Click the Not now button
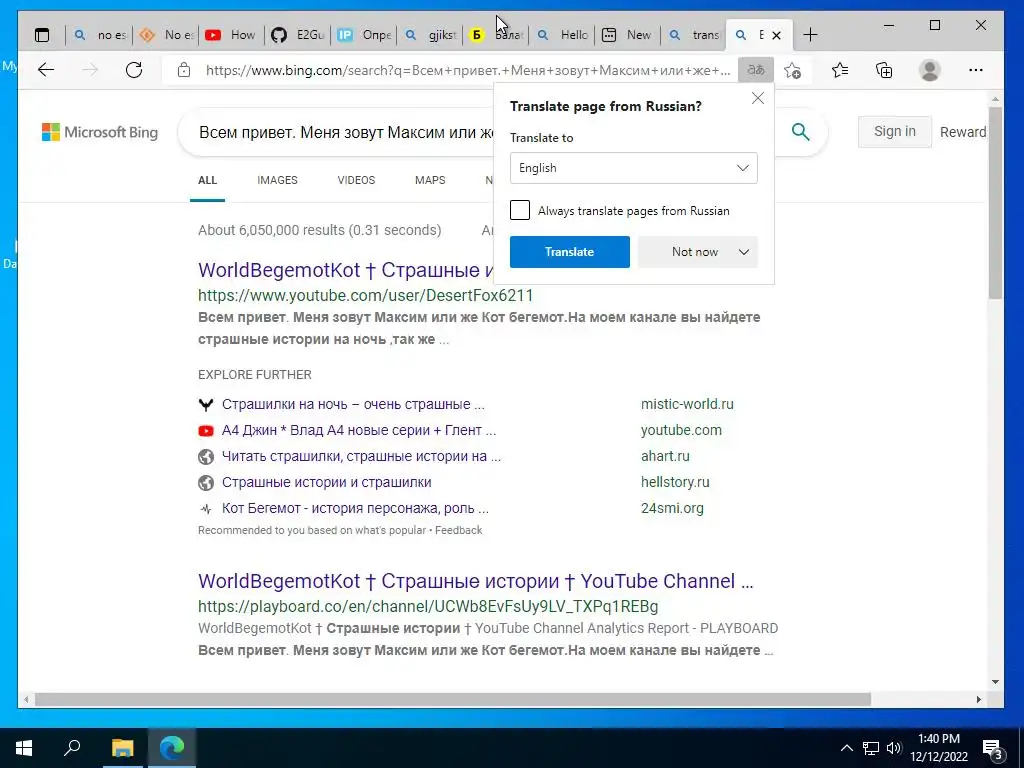 click(x=695, y=252)
